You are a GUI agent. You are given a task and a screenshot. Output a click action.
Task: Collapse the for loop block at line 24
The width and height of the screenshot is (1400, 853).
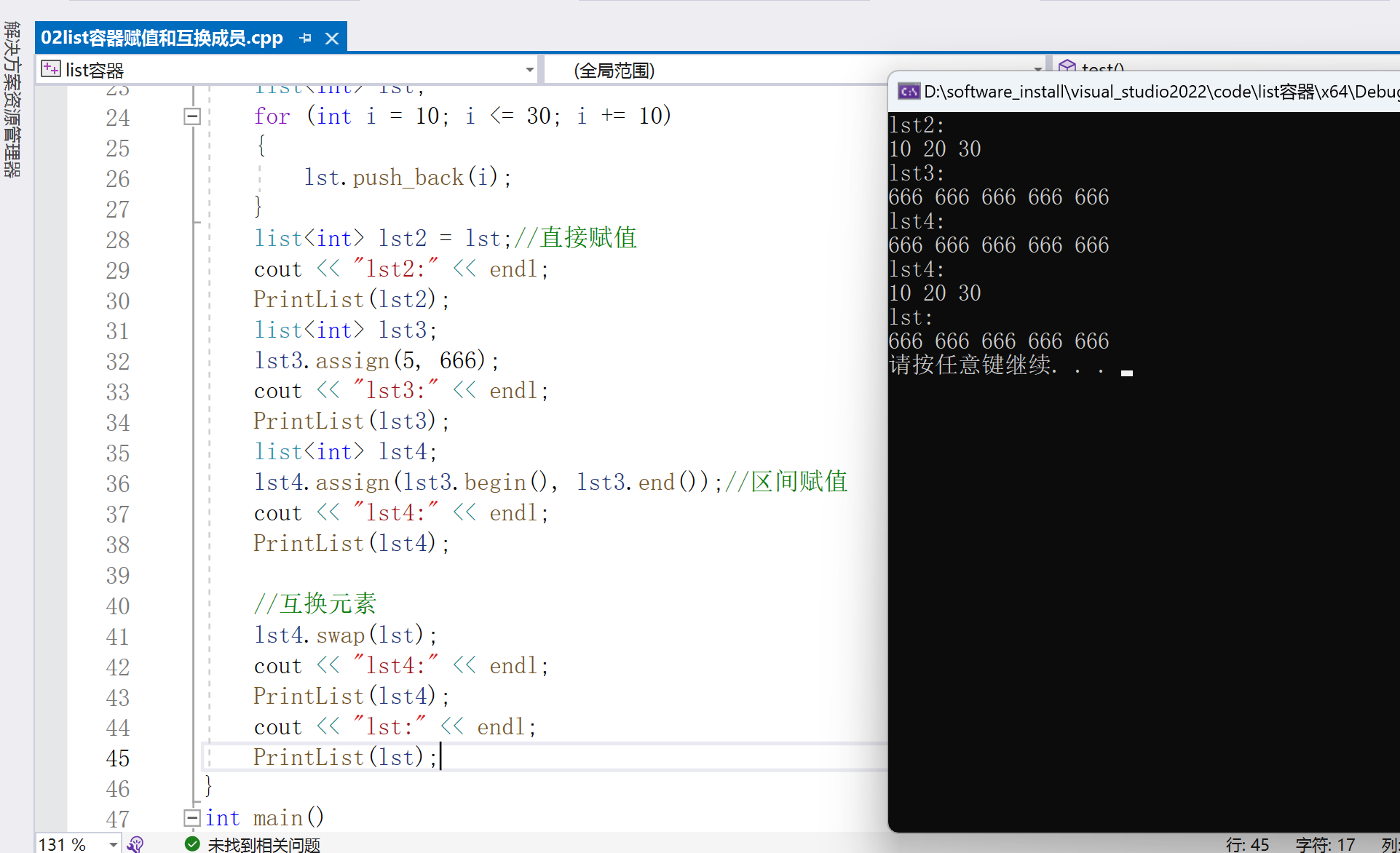(192, 116)
